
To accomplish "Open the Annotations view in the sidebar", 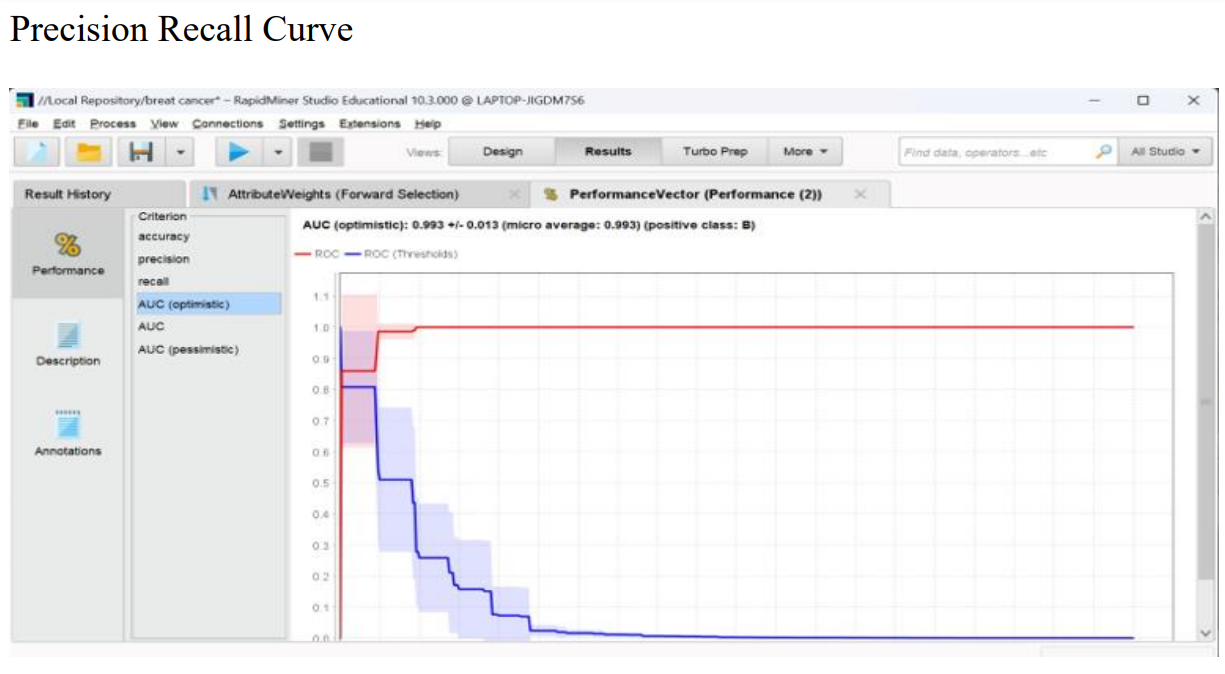I will pos(68,433).
